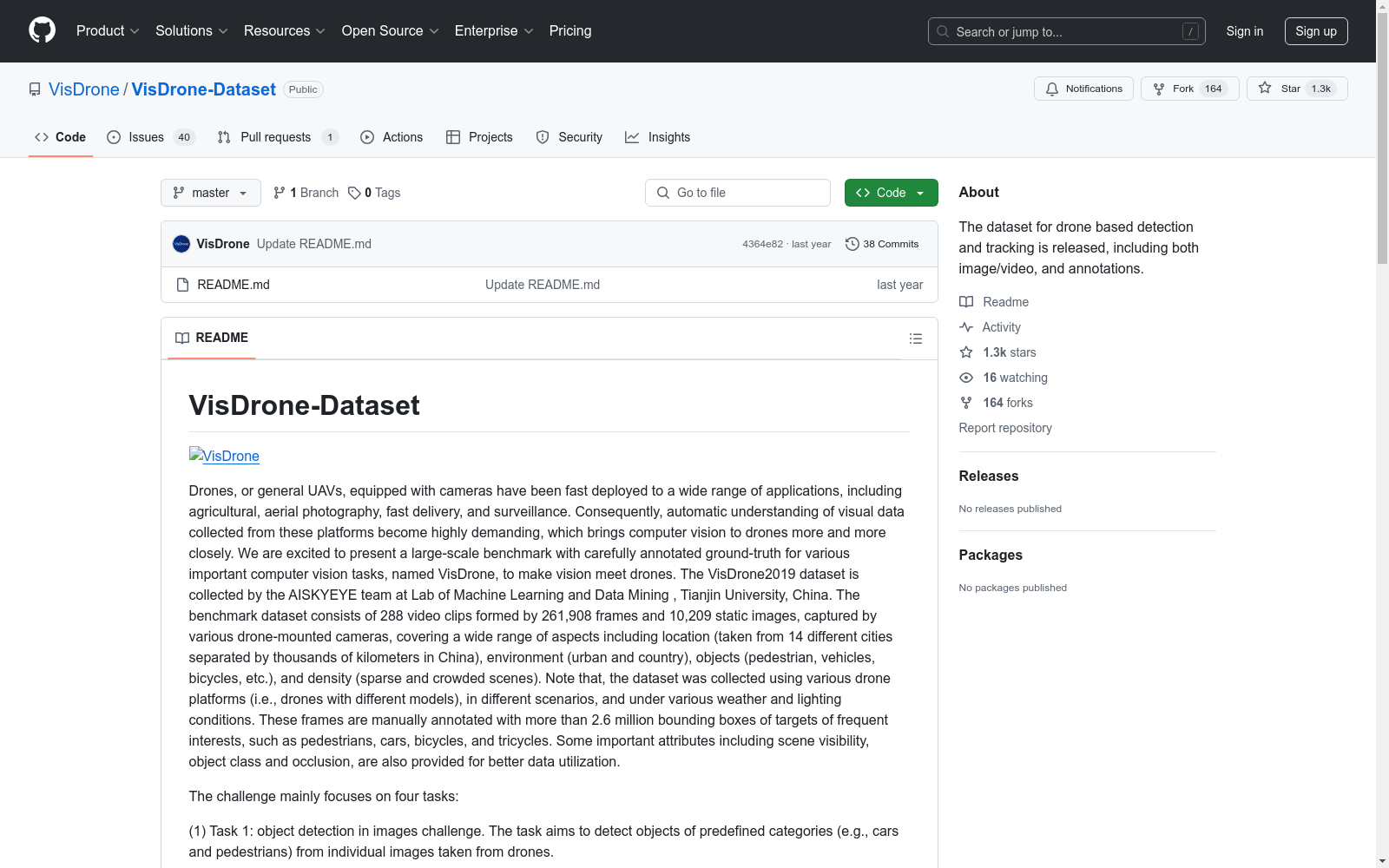Expand the green Code dropdown button
The width and height of the screenshot is (1389, 868).
(x=892, y=193)
